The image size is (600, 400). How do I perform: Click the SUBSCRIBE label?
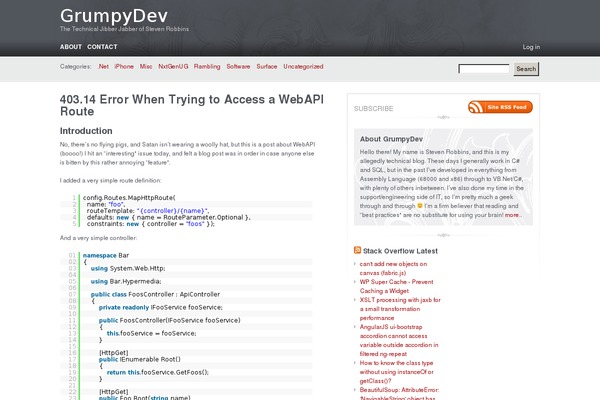tap(373, 109)
